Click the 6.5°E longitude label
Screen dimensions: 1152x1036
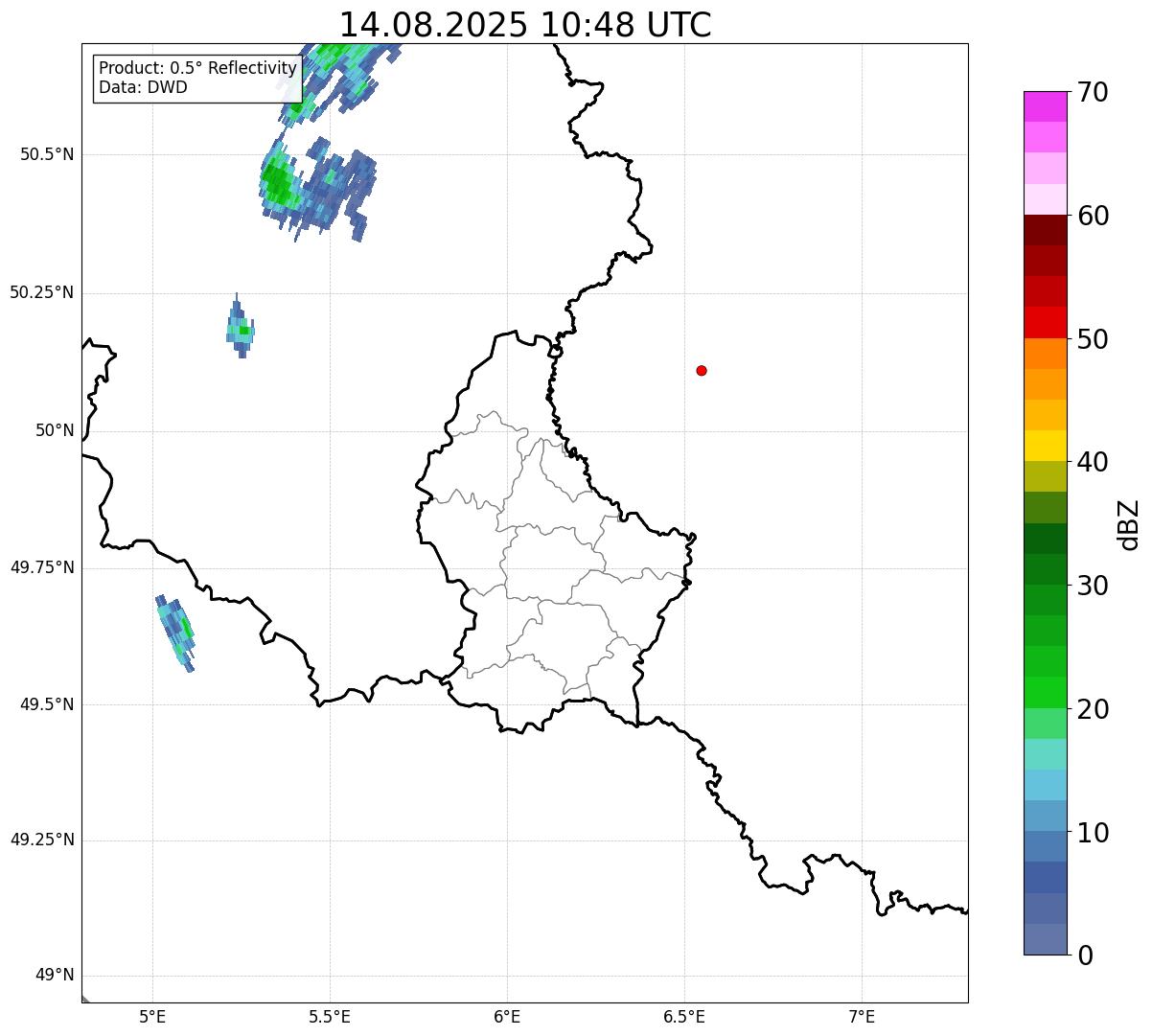coord(684,1017)
